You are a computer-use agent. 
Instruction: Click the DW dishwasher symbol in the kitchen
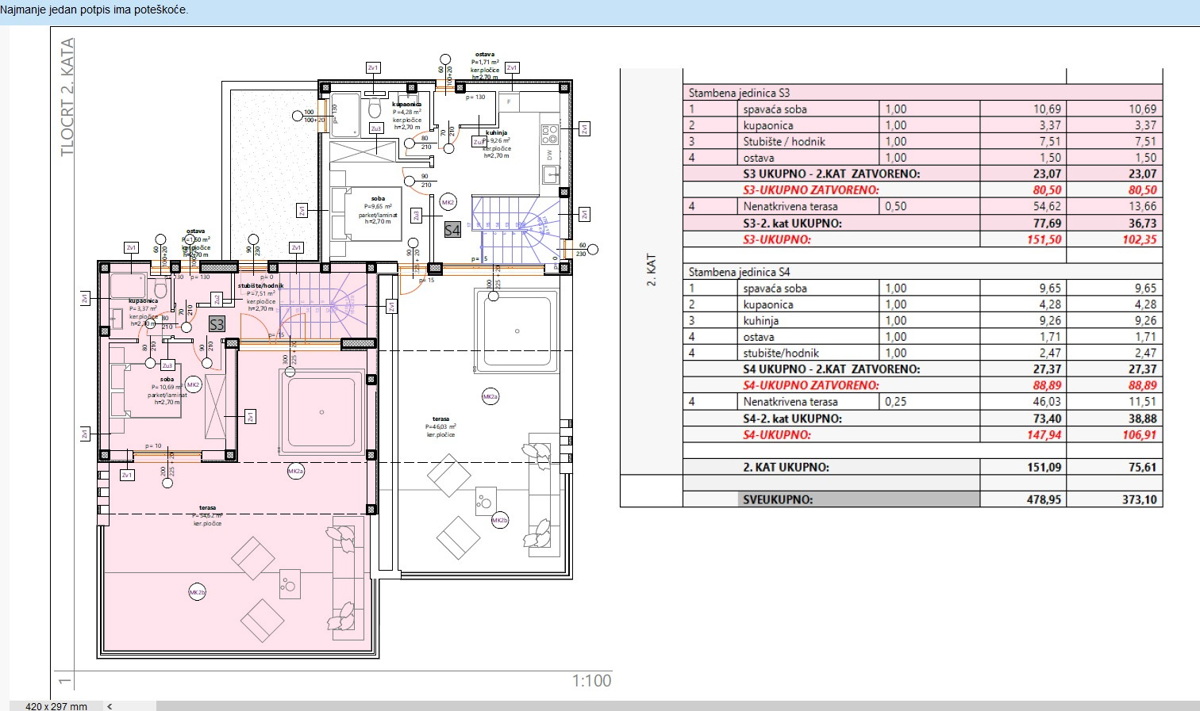coord(551,155)
